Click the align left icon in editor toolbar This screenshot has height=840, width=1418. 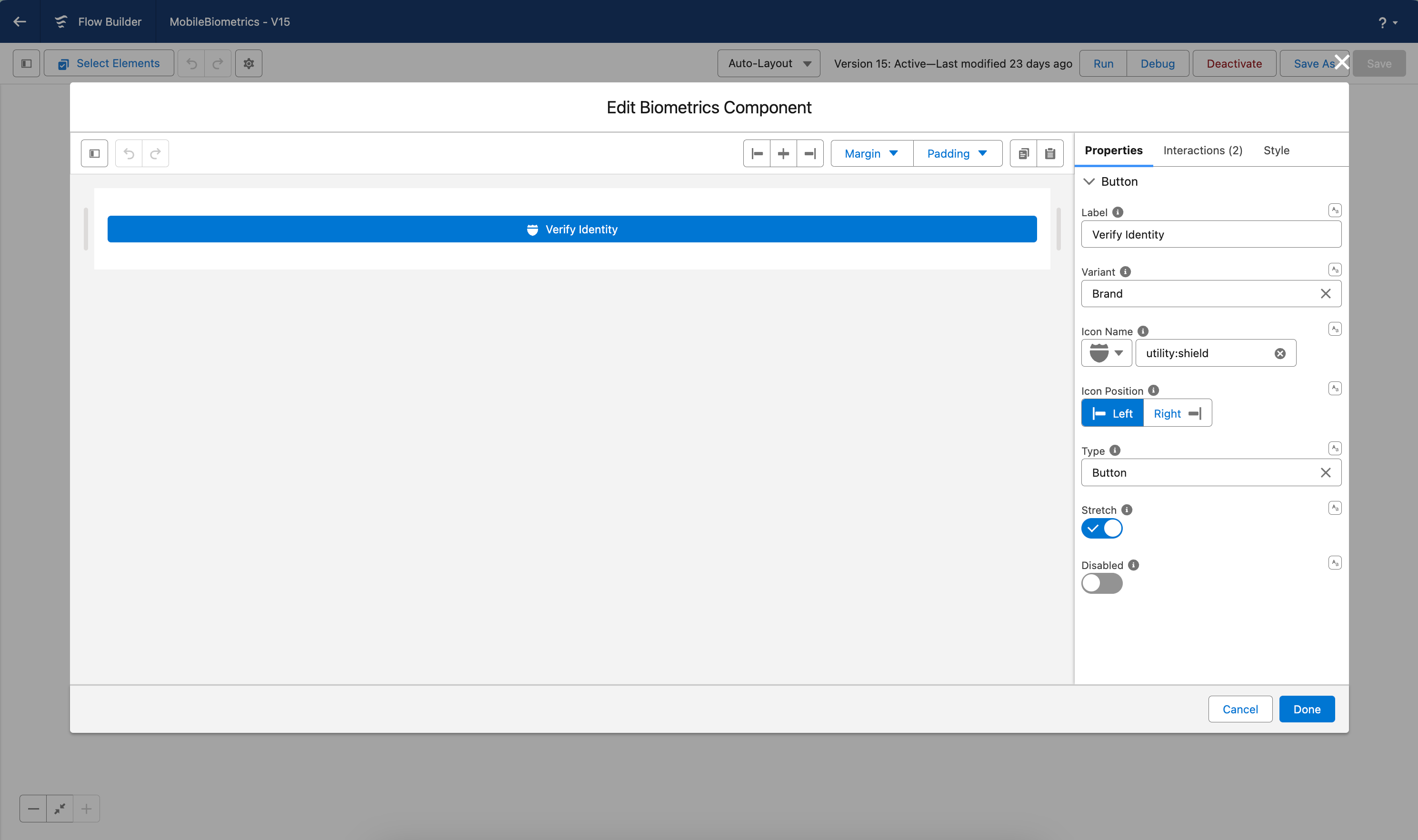757,153
